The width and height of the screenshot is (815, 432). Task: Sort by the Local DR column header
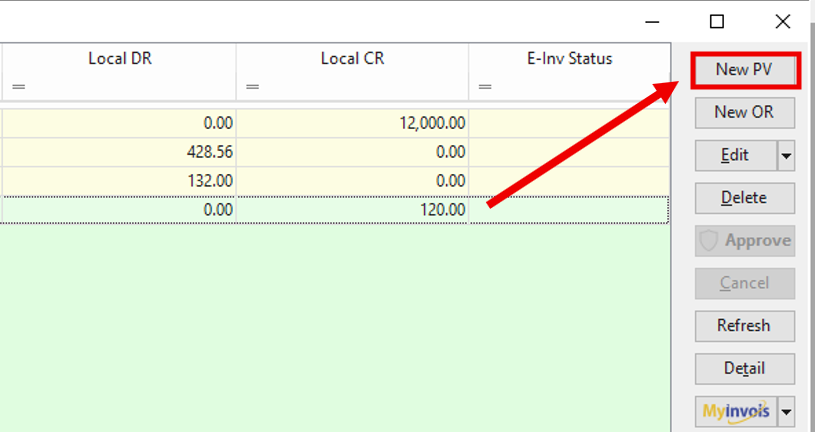click(119, 59)
